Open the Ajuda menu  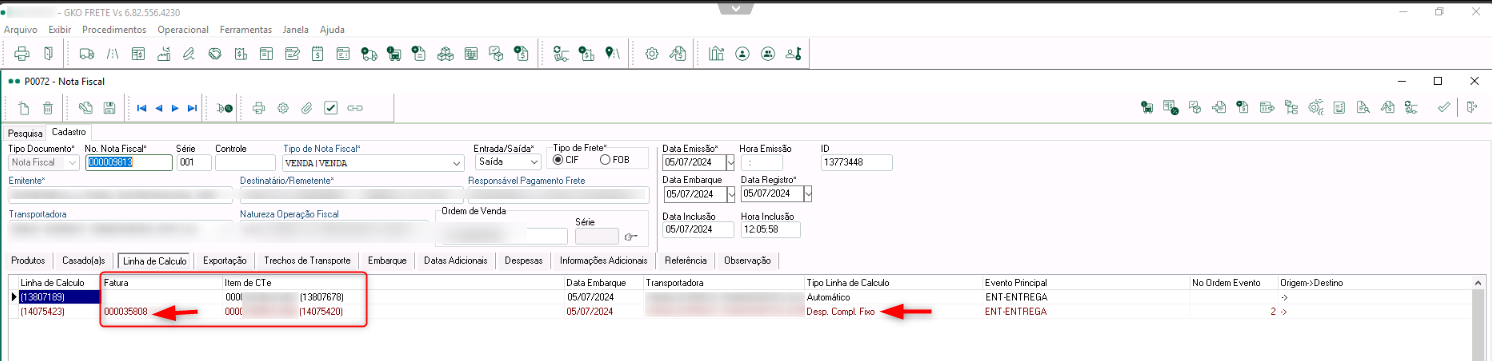click(x=332, y=30)
